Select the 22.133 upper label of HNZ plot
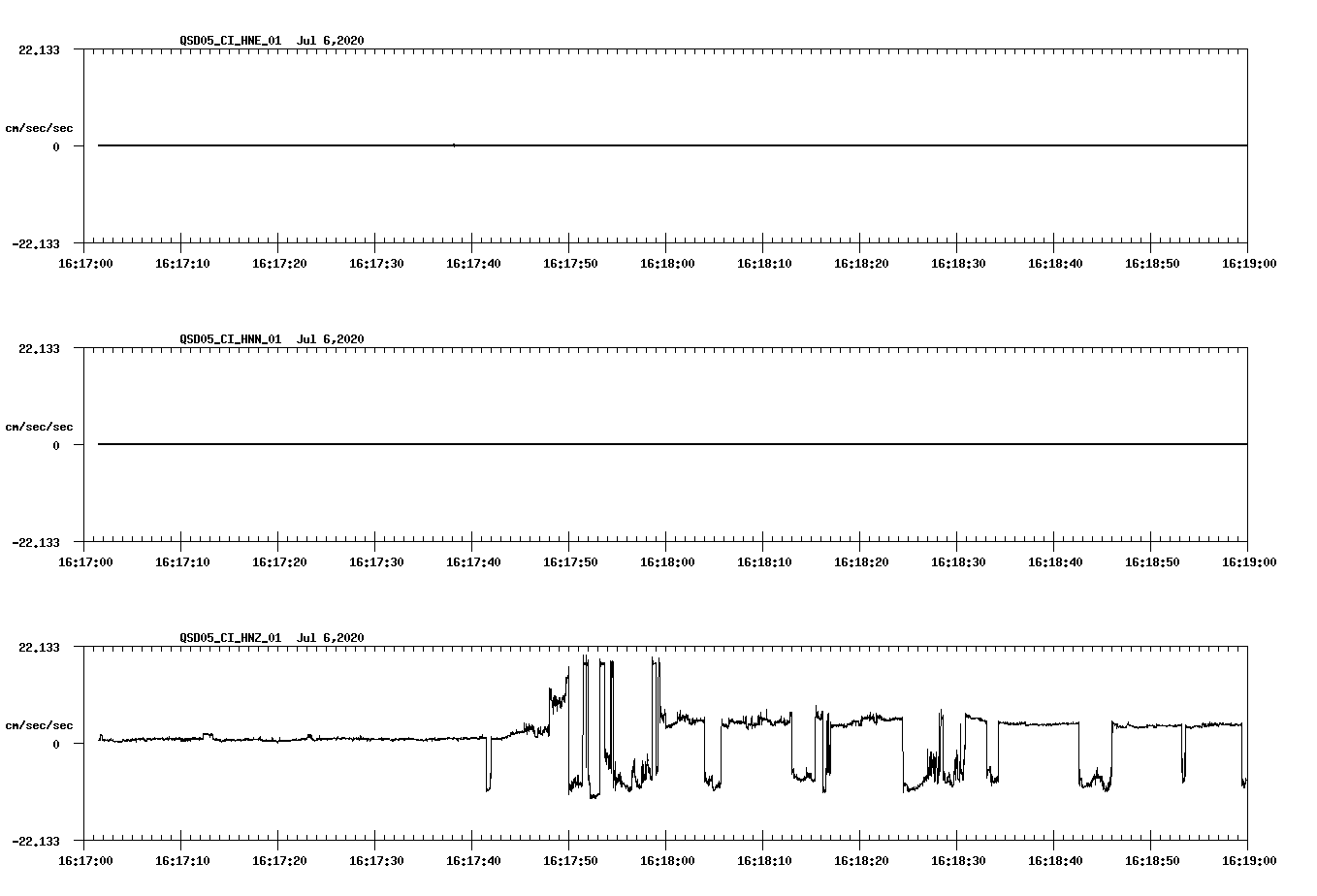The height and width of the screenshot is (896, 1317). pyautogui.click(x=39, y=648)
